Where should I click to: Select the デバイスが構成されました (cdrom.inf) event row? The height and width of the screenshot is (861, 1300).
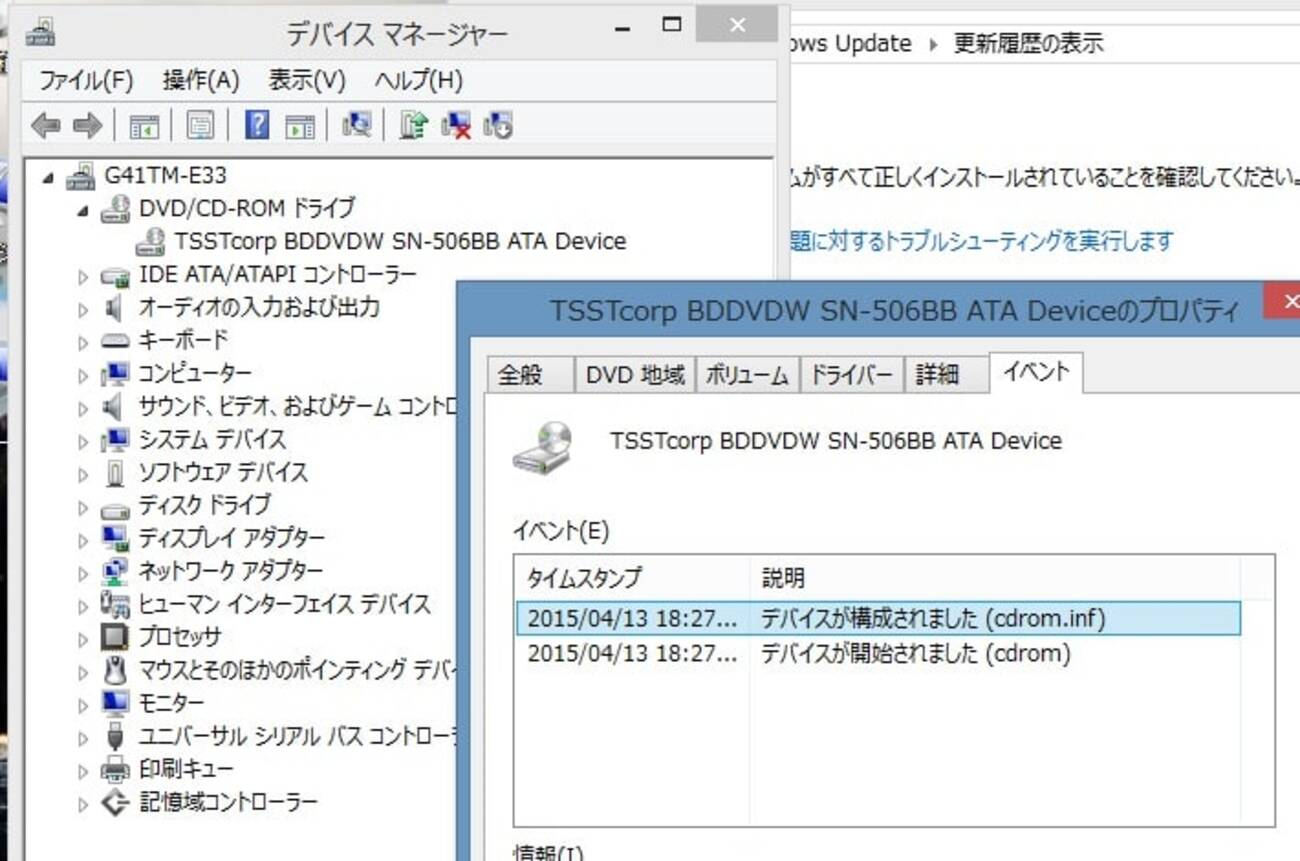[878, 618]
